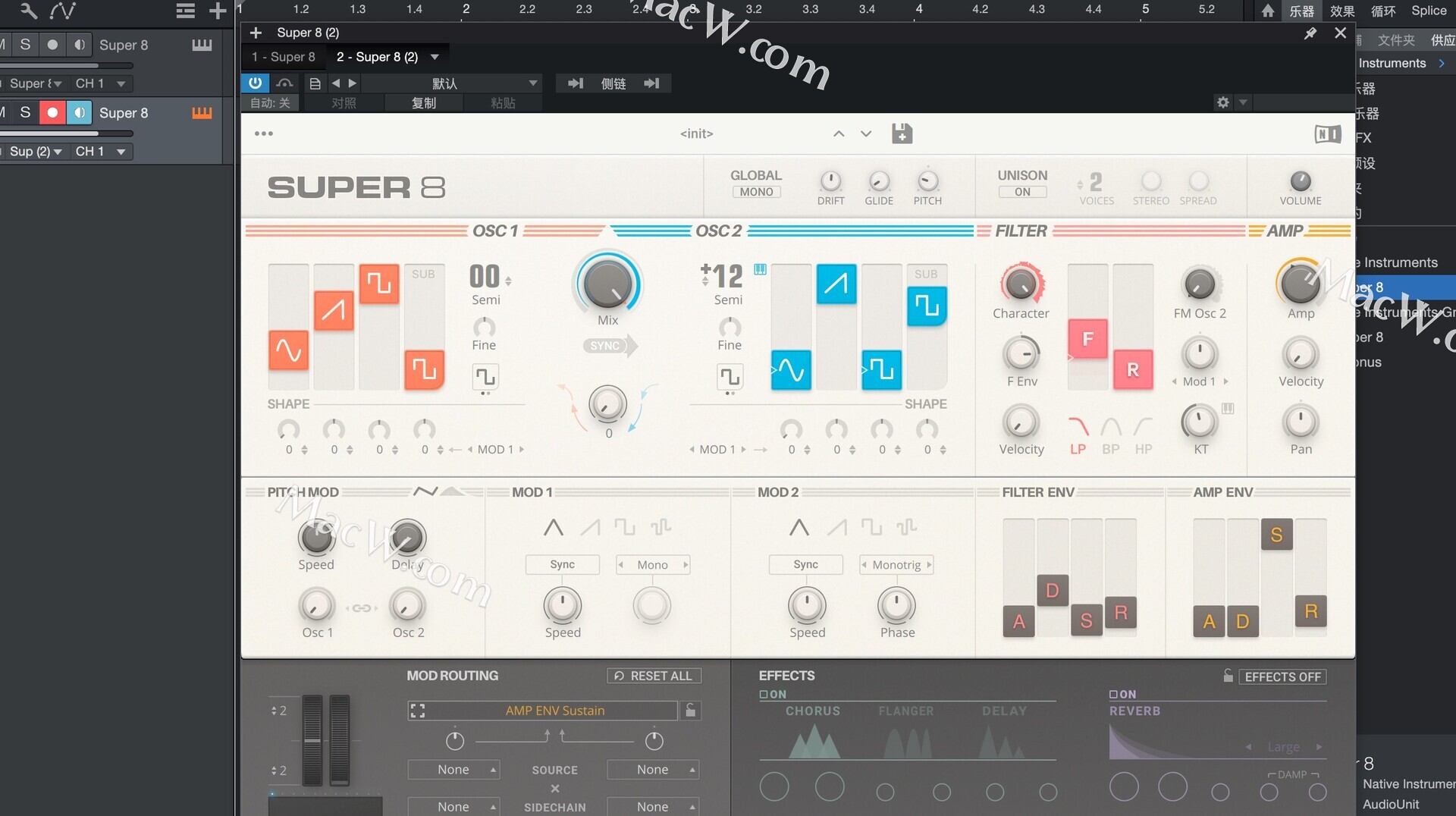The width and height of the screenshot is (1456, 816).
Task: Expand the Instruments chevron in browser
Action: click(1442, 64)
